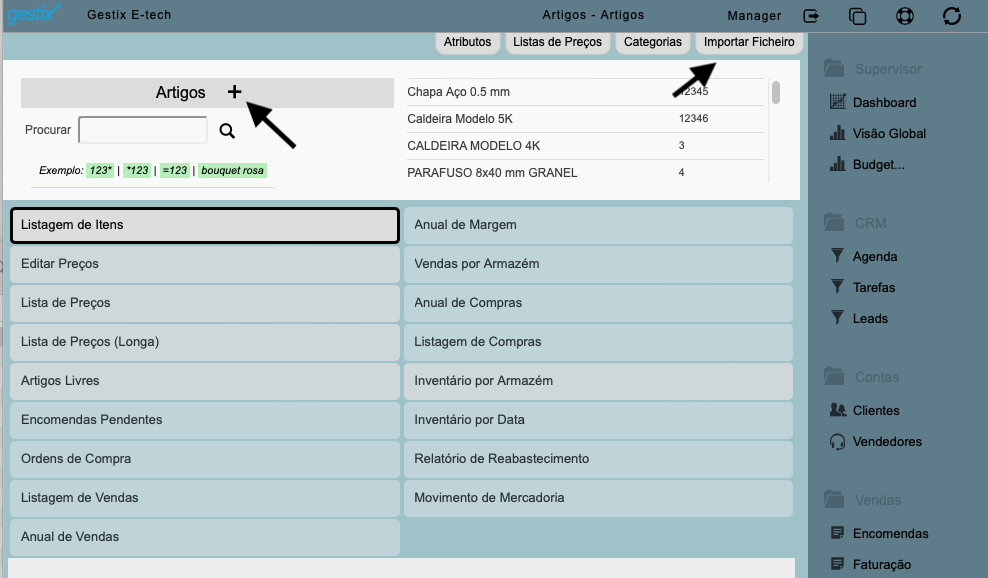Open Leads in the CRM section
Image resolution: width=988 pixels, height=578 pixels.
click(x=859, y=318)
